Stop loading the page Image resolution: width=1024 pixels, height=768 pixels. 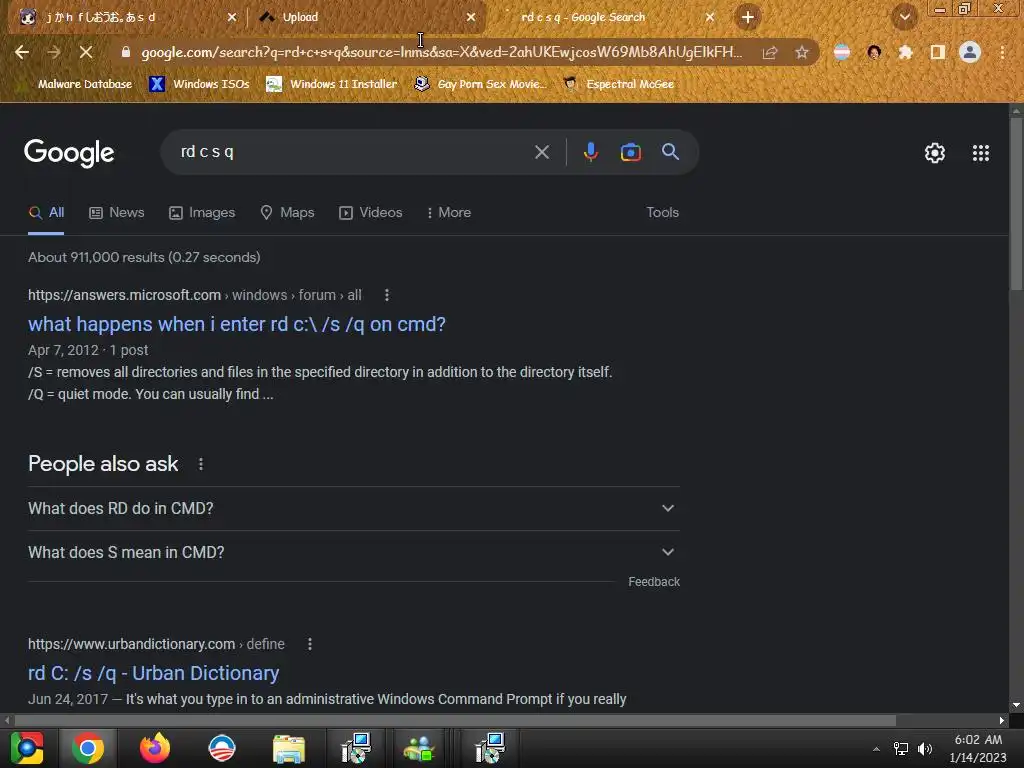coord(86,52)
